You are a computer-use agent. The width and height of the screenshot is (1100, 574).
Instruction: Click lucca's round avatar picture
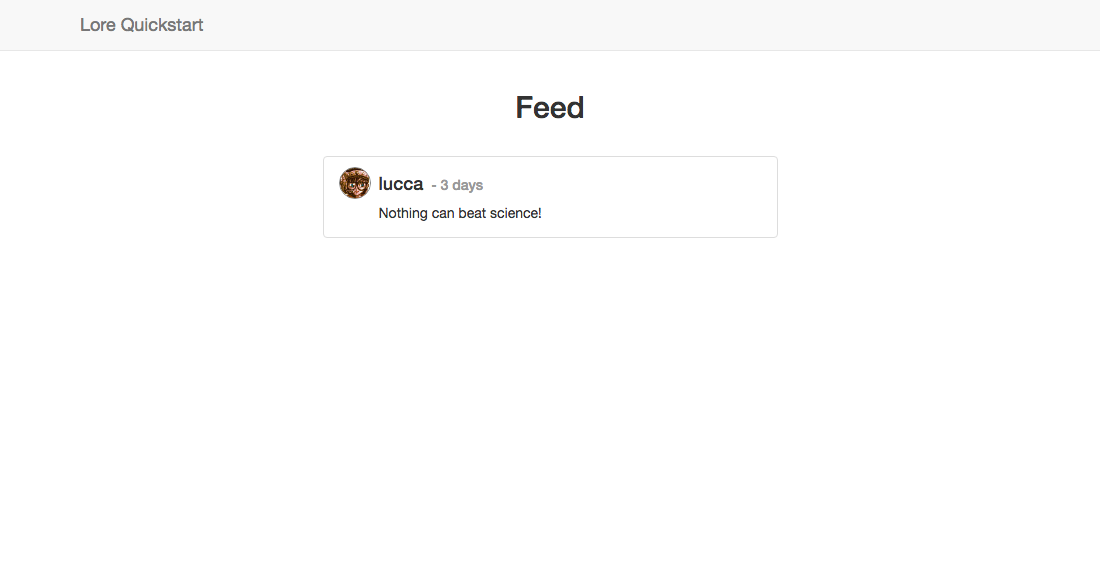(354, 183)
